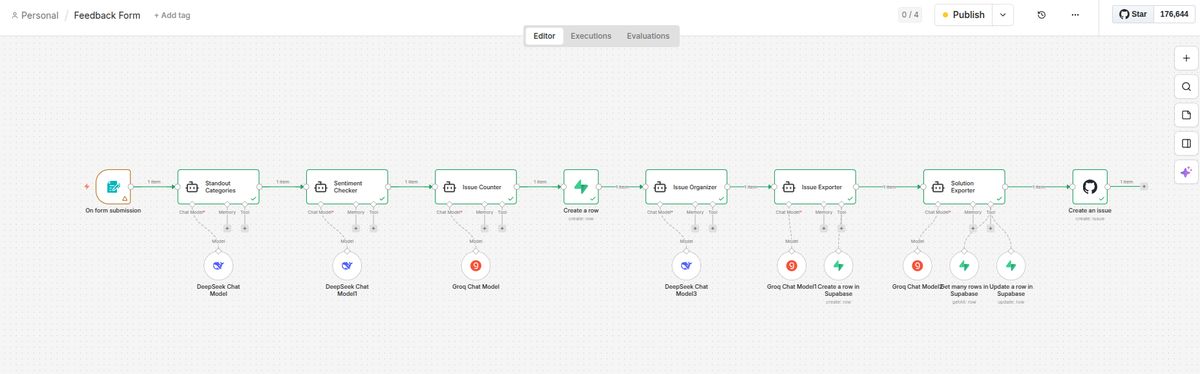Select the Groq Chat Model2 node
The width and height of the screenshot is (1200, 374).
point(917,266)
